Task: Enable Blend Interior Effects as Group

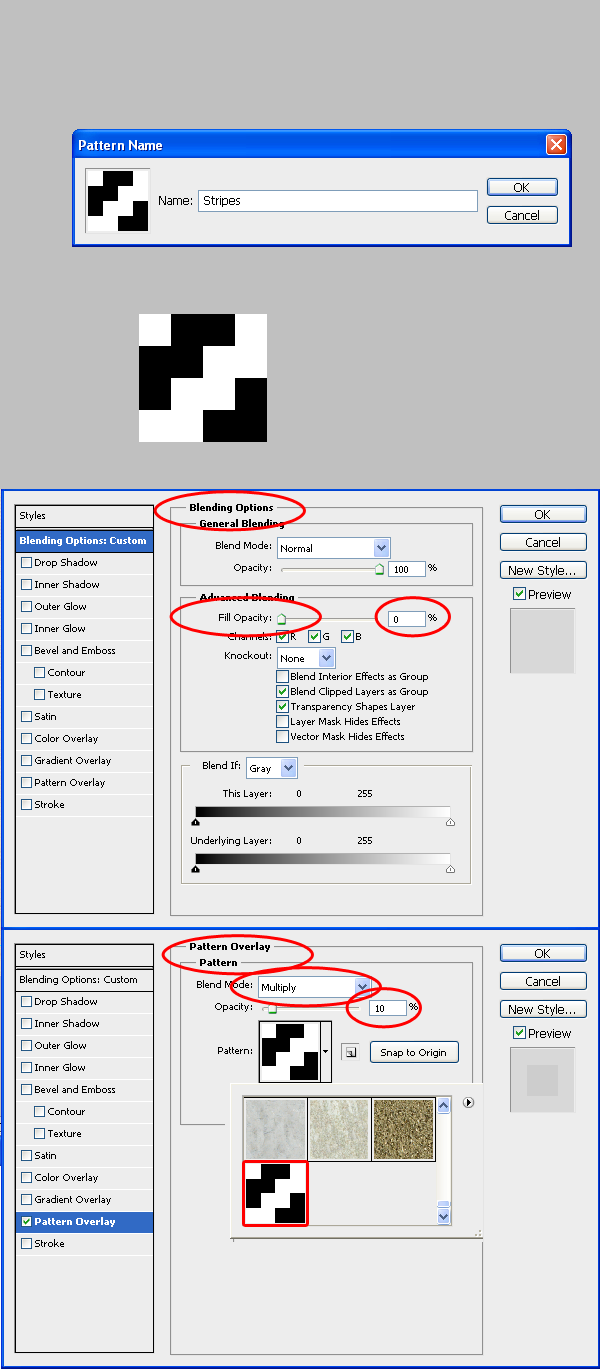Action: [283, 677]
